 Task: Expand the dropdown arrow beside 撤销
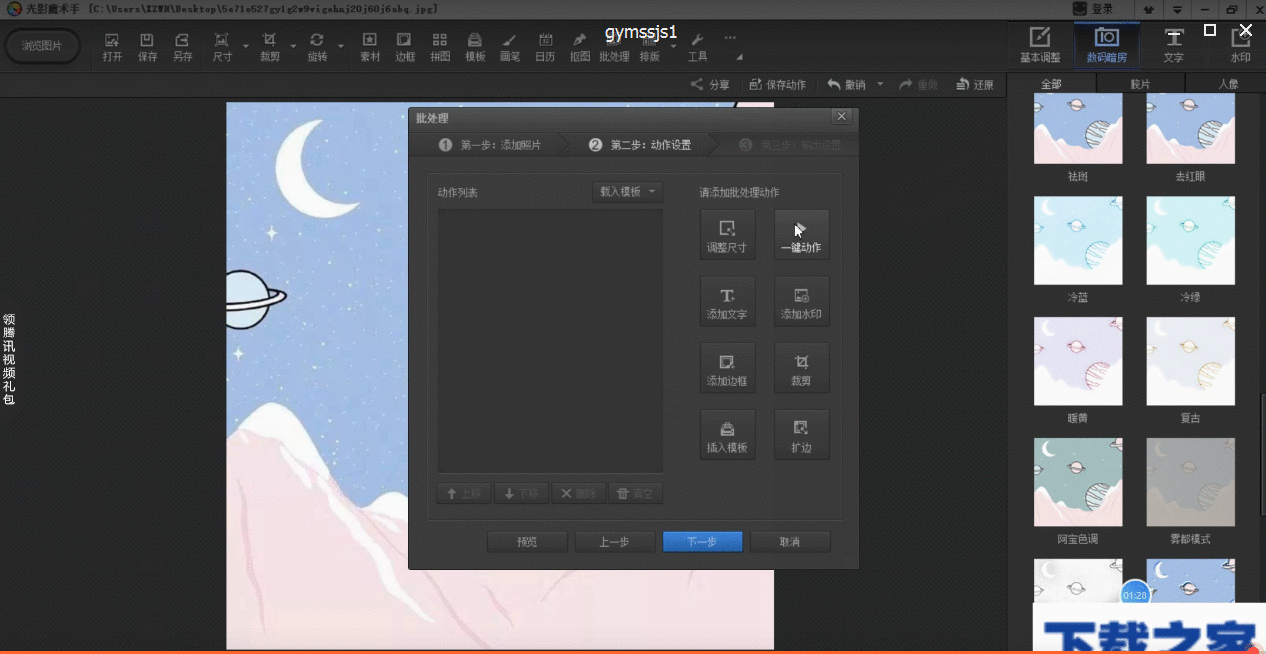click(x=880, y=84)
